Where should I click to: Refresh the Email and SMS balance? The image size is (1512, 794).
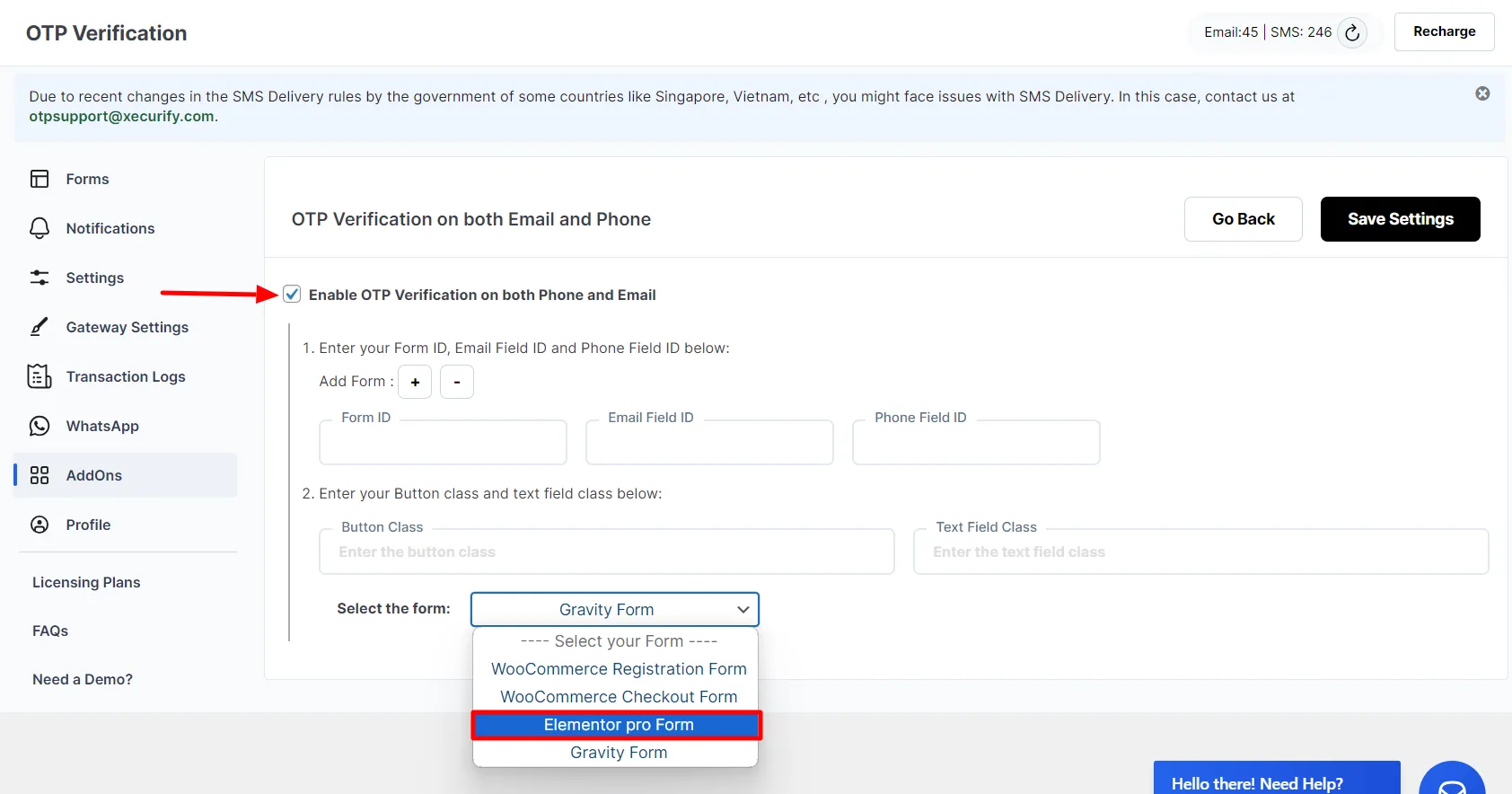[x=1352, y=33]
